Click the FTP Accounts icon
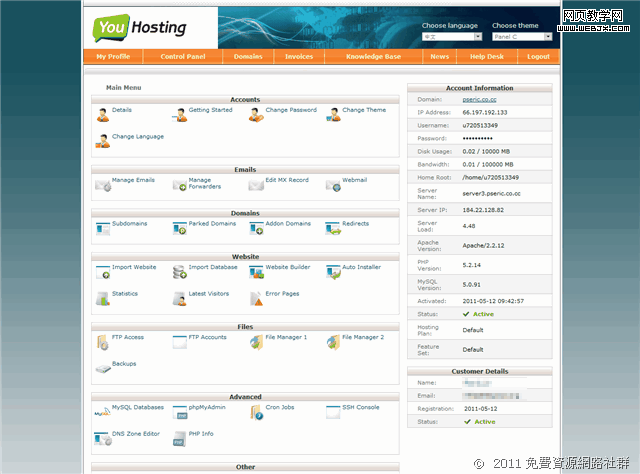Viewport: 640px width, 474px height. [x=180, y=342]
